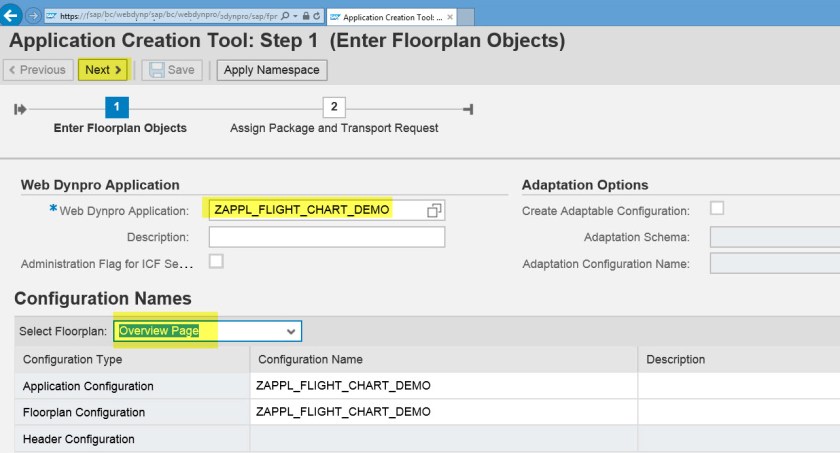840x453 pixels.
Task: Enable Administration Flag for ICF Service checkbox
Action: pyautogui.click(x=216, y=262)
